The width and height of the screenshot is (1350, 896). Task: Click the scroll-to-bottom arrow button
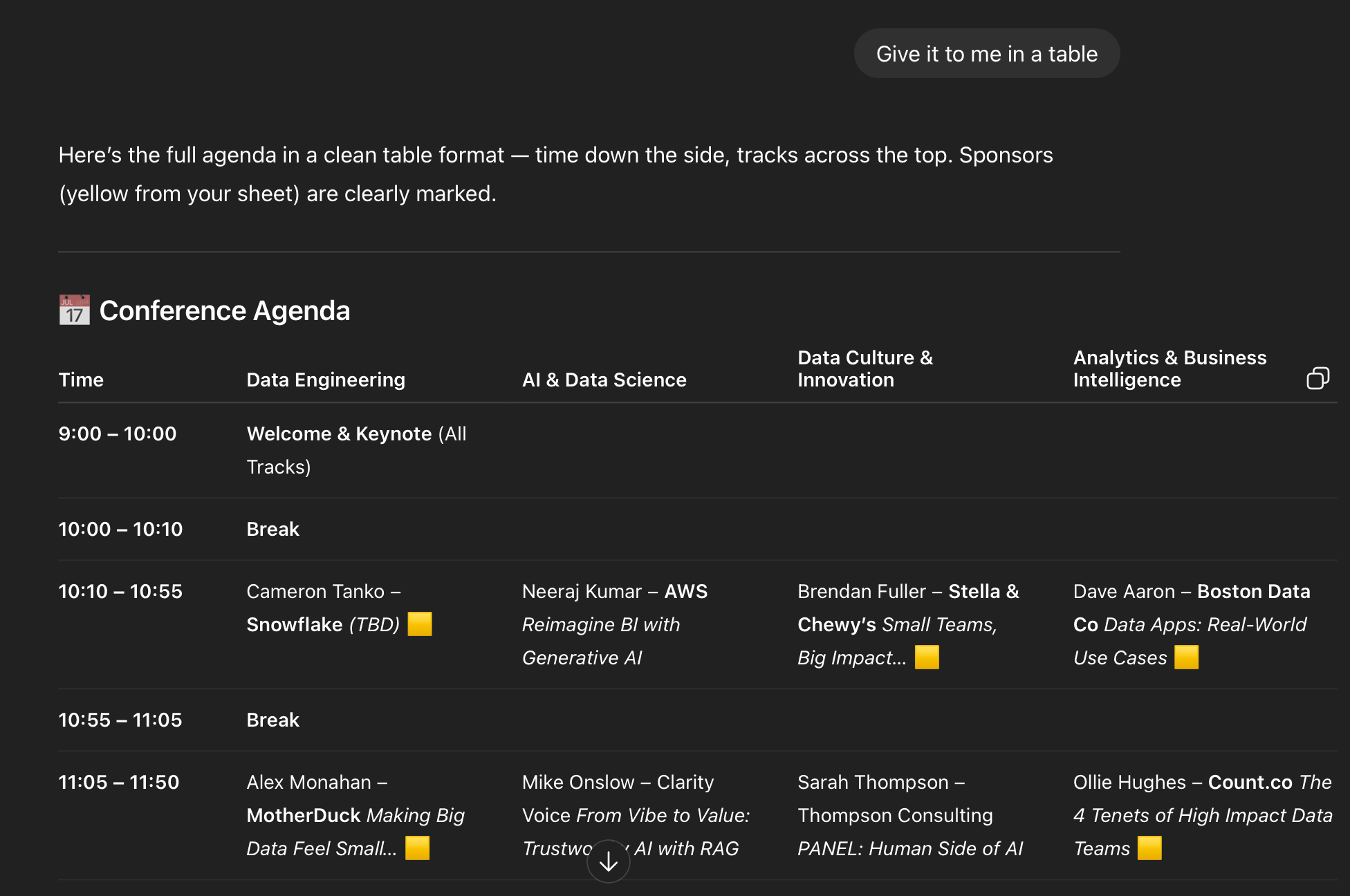point(608,861)
